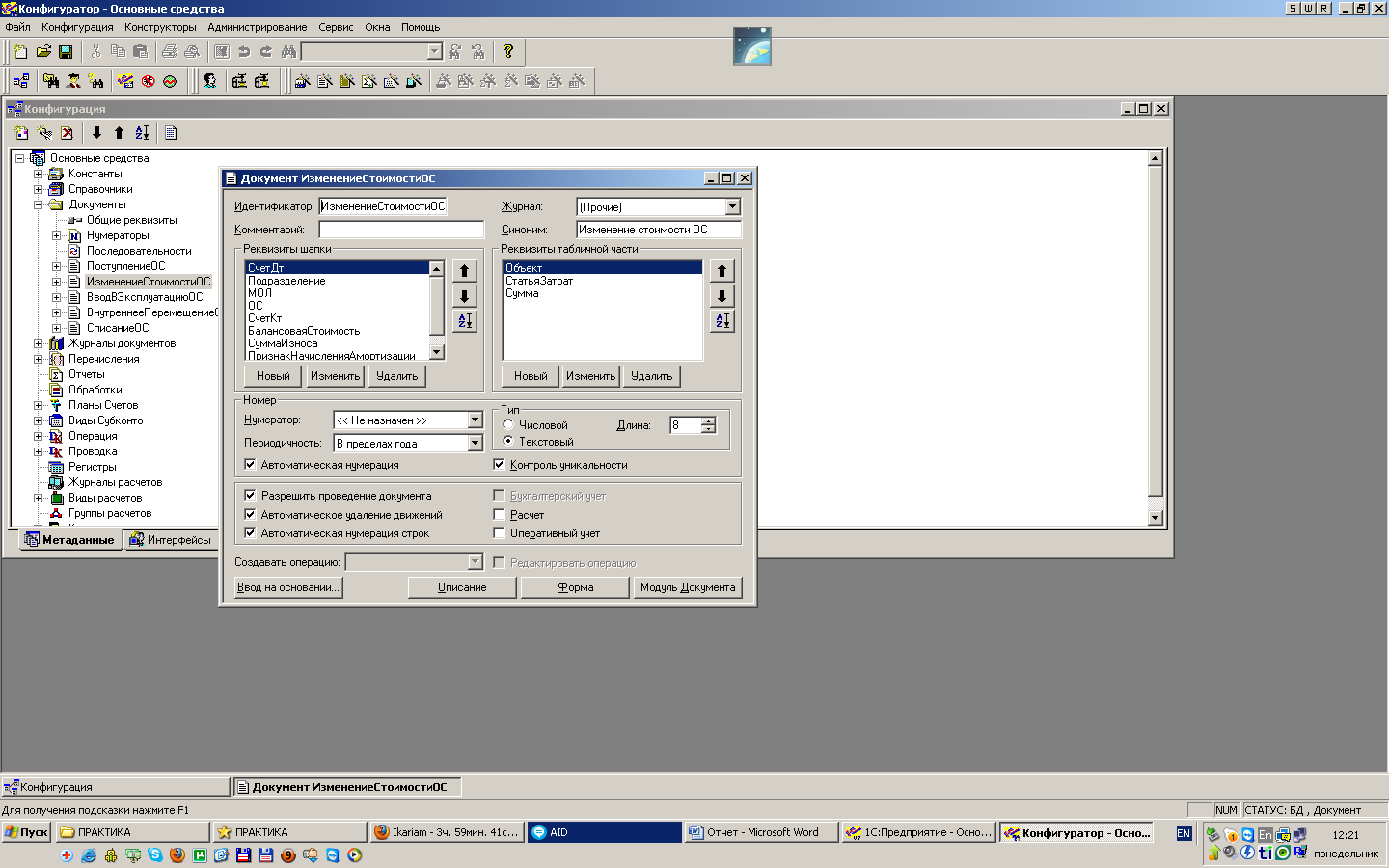Open the Нумератор dropdown
The image size is (1389, 868).
475,420
